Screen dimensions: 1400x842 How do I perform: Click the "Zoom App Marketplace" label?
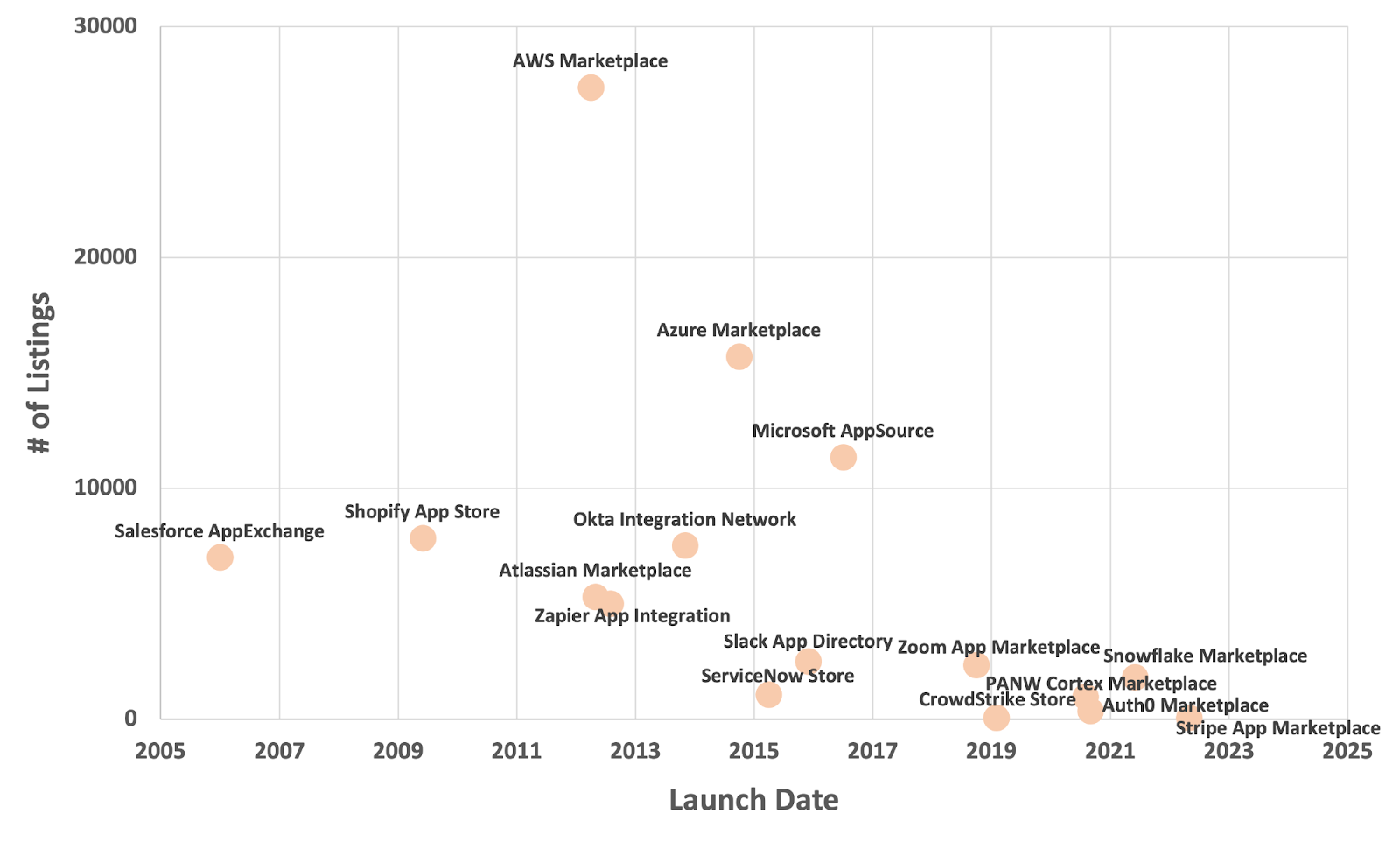click(998, 648)
